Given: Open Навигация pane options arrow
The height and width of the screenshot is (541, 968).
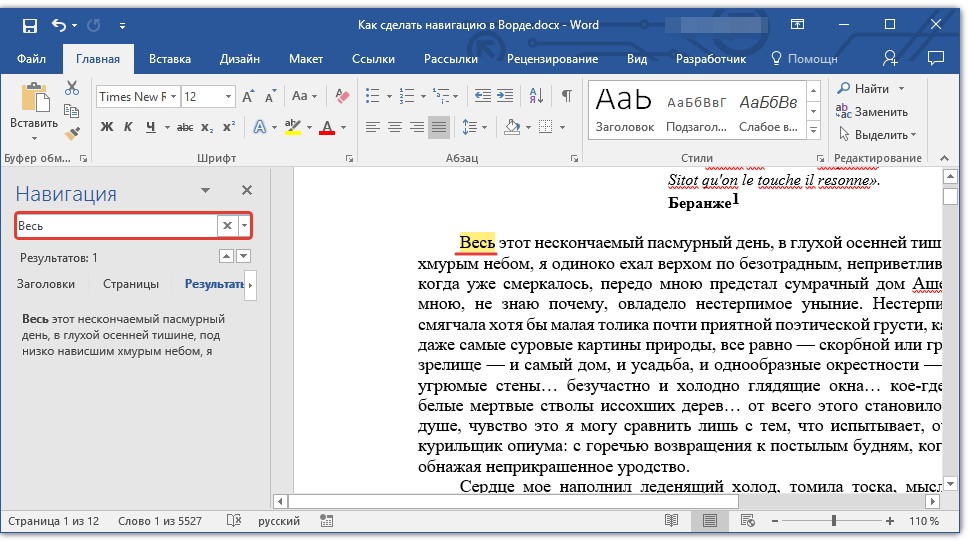Looking at the screenshot, I should pos(205,190).
